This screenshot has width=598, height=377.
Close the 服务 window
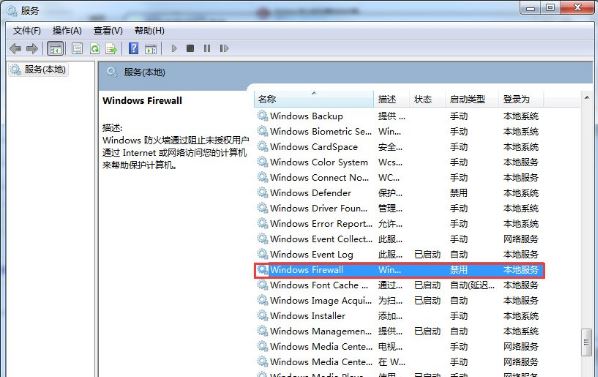(577, 8)
